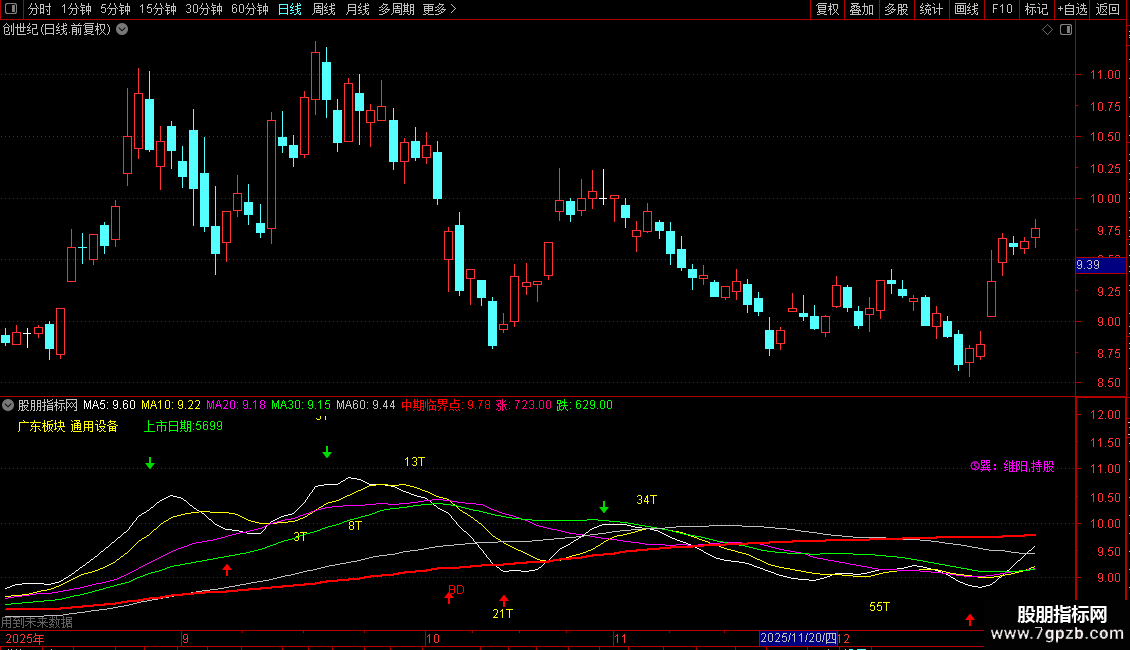This screenshot has height=650, width=1130.
Task: Click the 9.39 price label on axis
Action: click(1100, 265)
